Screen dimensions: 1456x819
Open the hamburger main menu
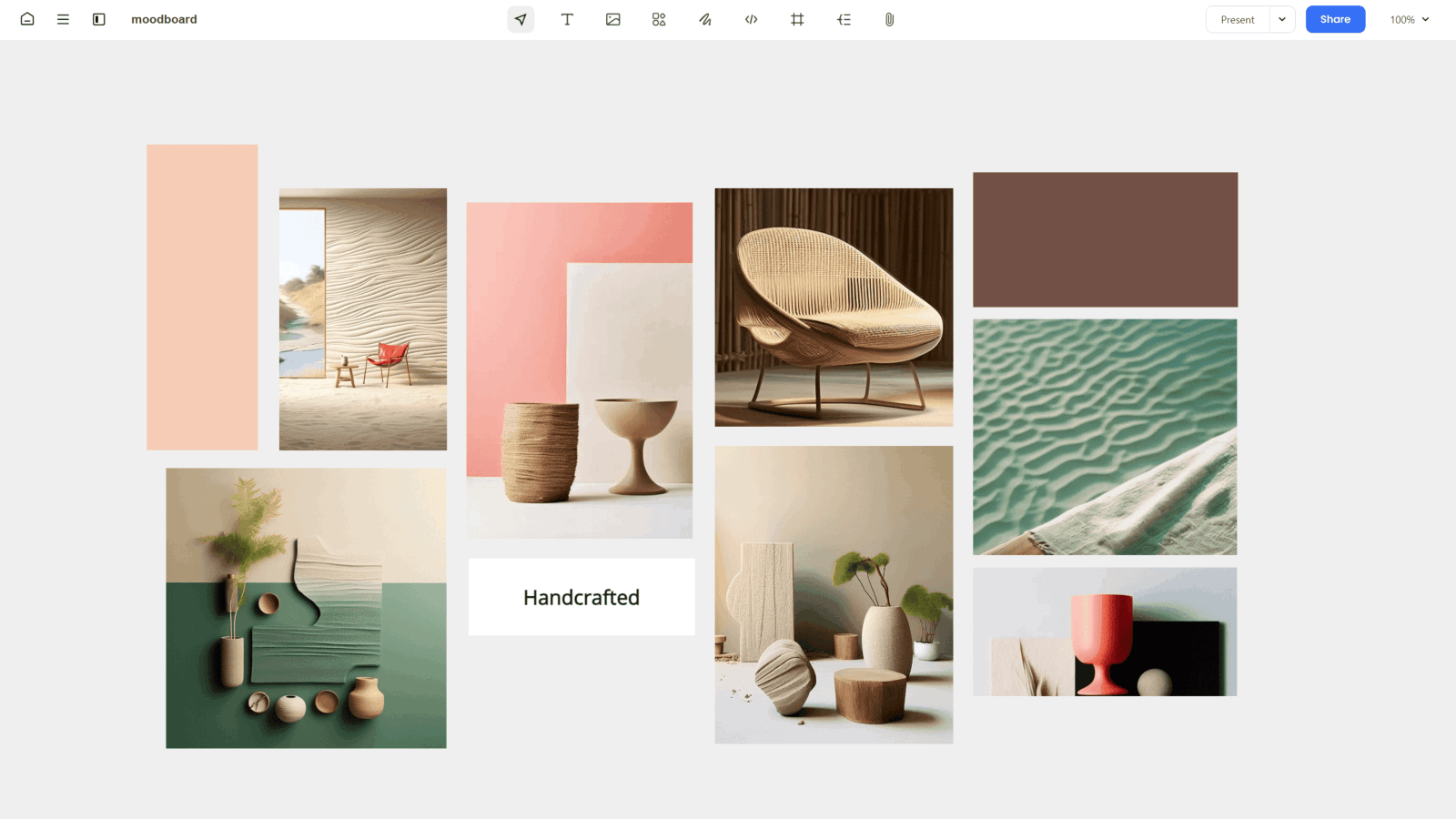(63, 19)
